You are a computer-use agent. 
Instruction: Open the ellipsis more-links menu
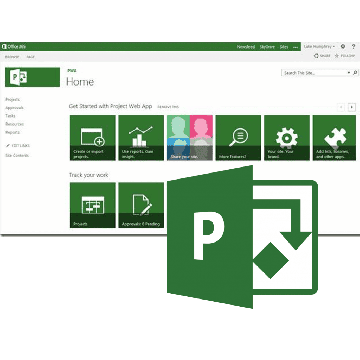(295, 47)
